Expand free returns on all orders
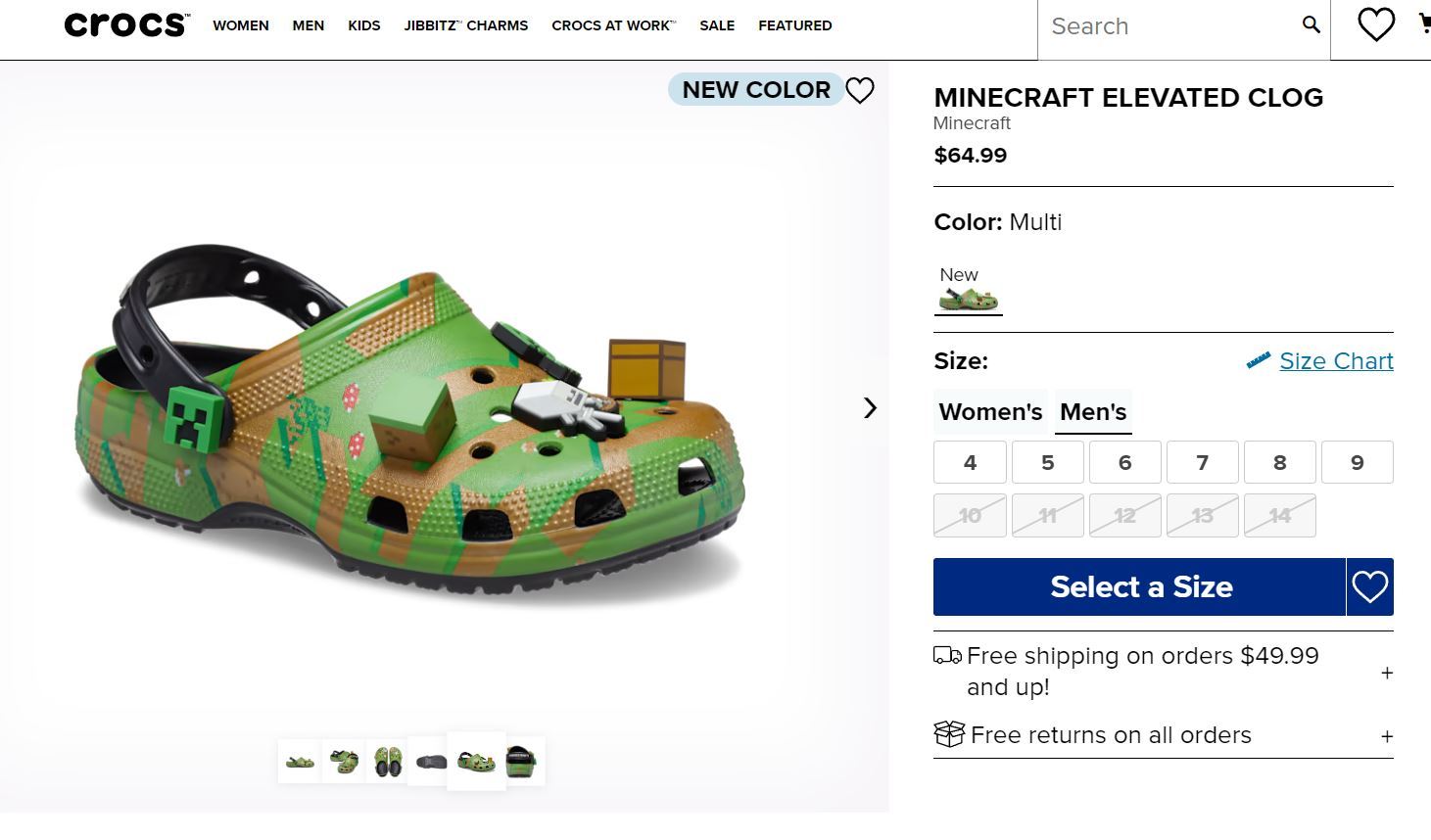1431x840 pixels. [1386, 736]
